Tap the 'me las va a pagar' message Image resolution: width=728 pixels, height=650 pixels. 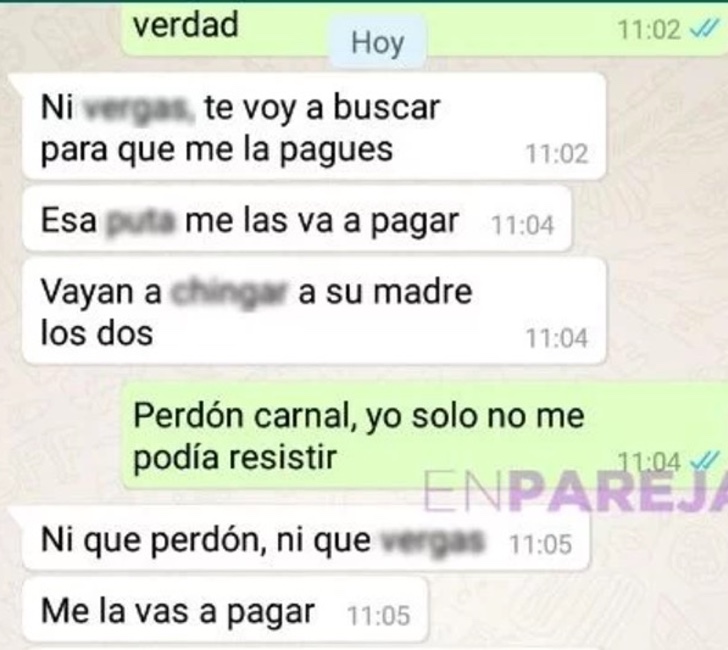click(297, 220)
